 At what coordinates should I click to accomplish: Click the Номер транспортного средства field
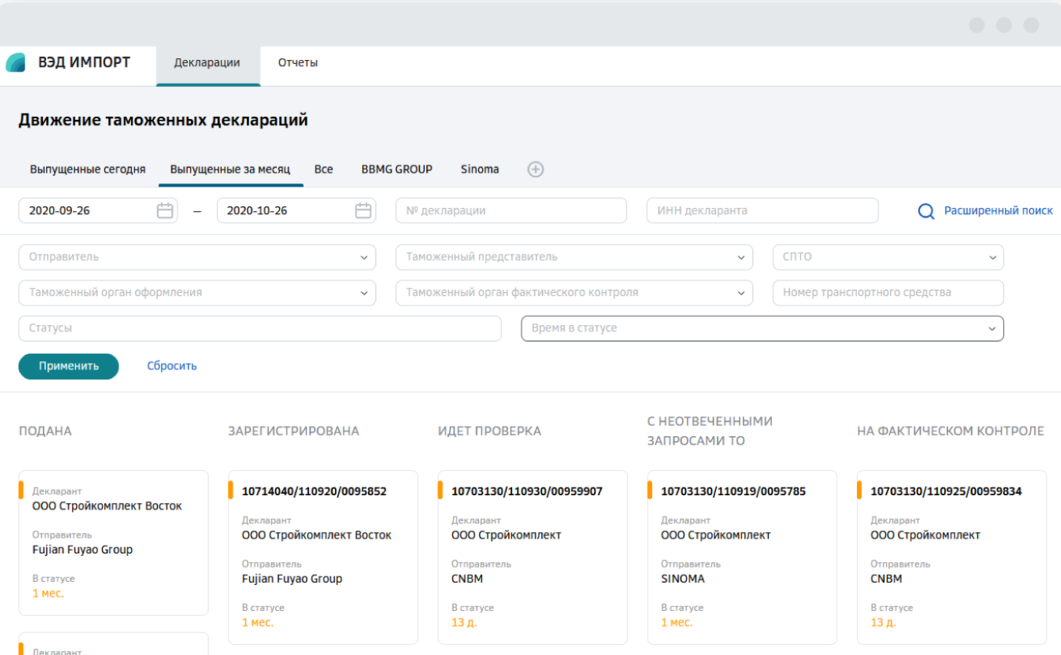tap(888, 292)
